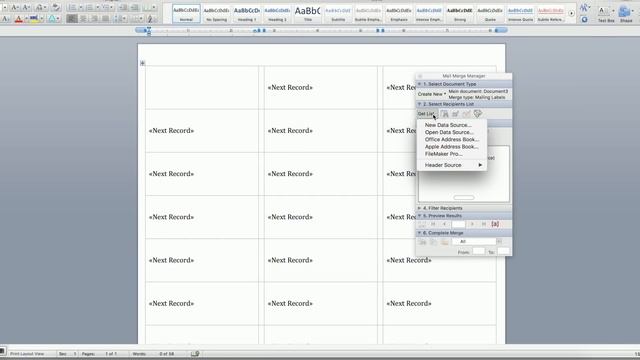Click the clear formatting icon

(x=56, y=7)
